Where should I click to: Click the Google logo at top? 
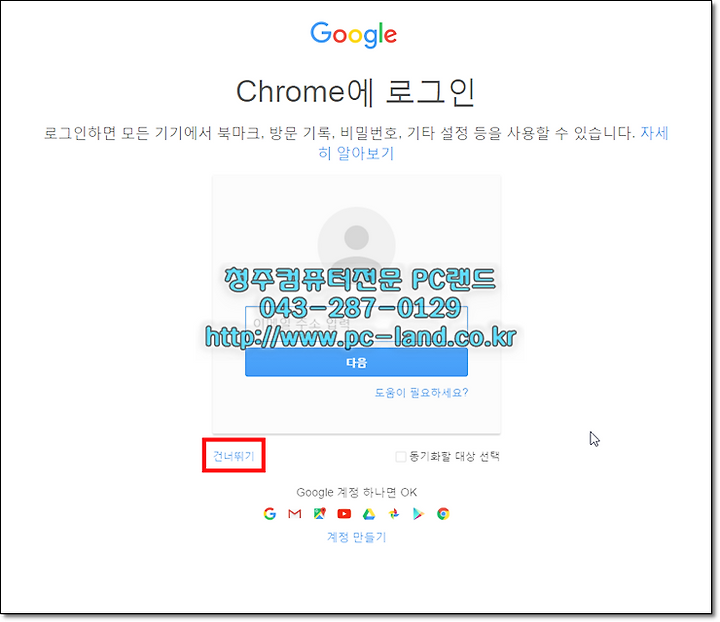354,34
